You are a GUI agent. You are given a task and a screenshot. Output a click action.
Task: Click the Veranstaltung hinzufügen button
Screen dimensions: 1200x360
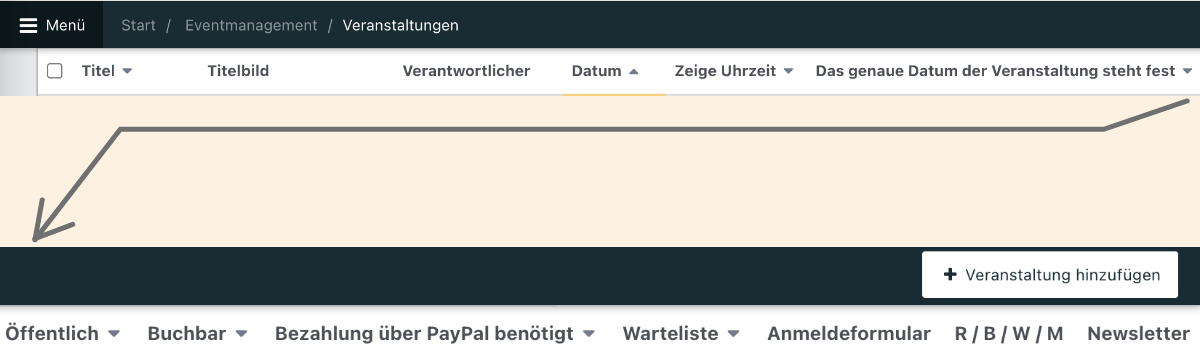1050,275
